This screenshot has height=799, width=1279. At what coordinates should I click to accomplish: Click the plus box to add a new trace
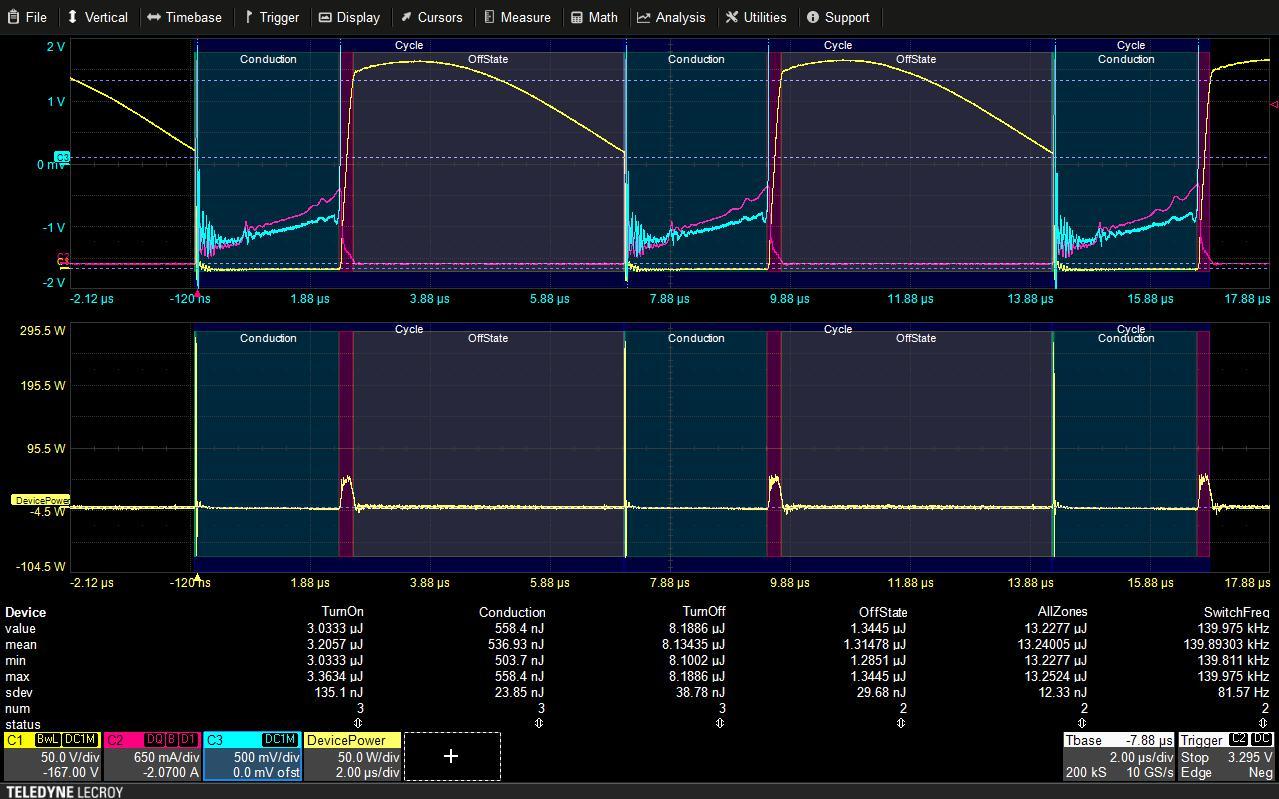click(451, 757)
